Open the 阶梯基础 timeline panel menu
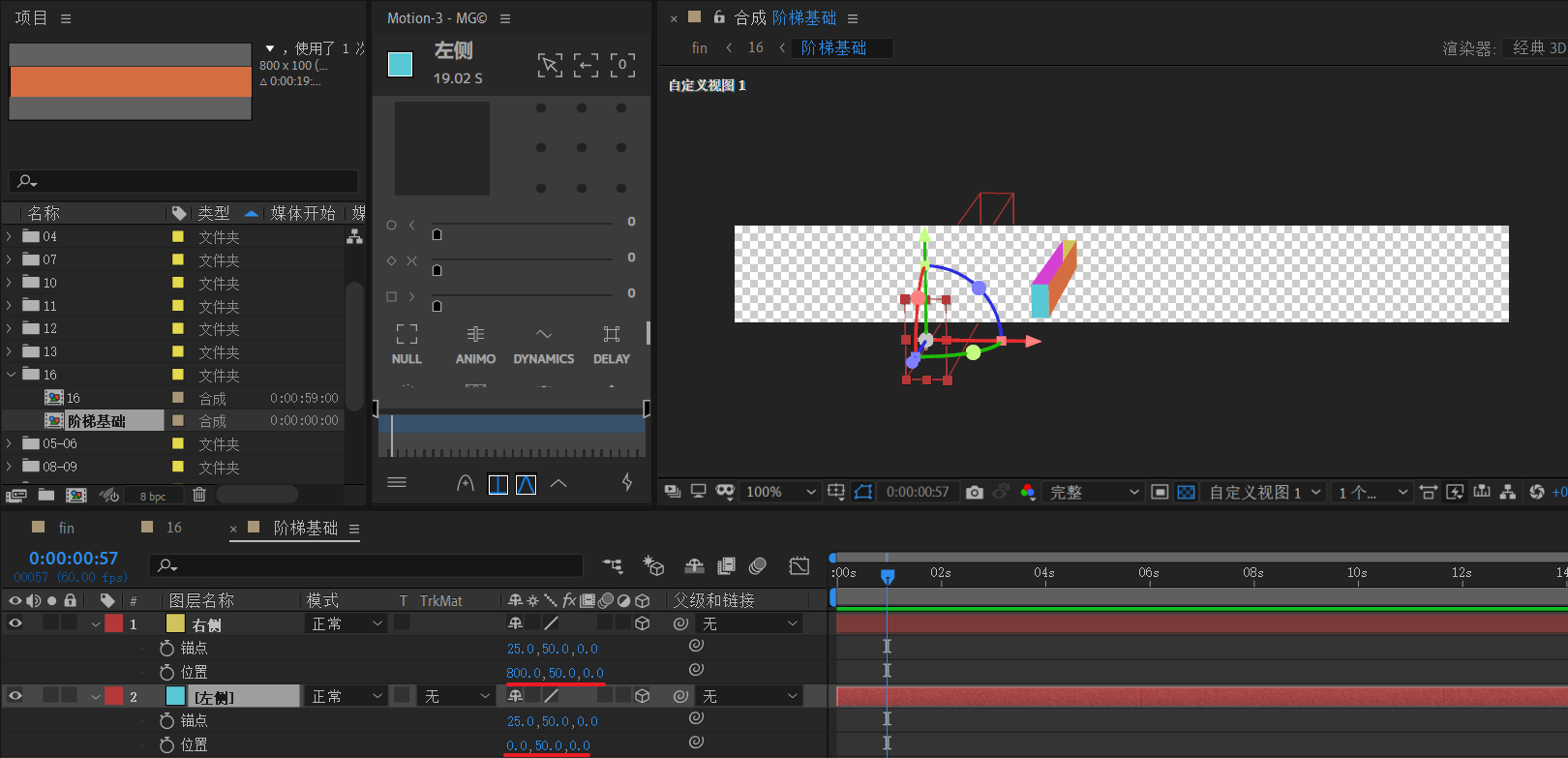Viewport: 1568px width, 758px height. tap(354, 529)
